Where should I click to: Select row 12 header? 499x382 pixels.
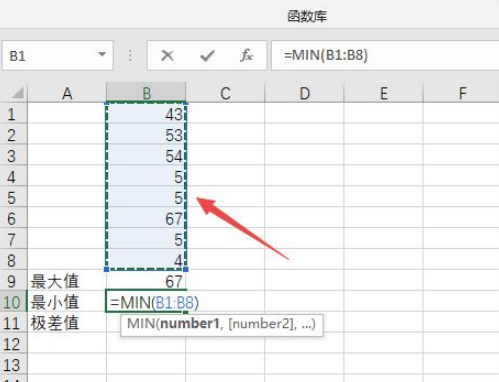[13, 343]
